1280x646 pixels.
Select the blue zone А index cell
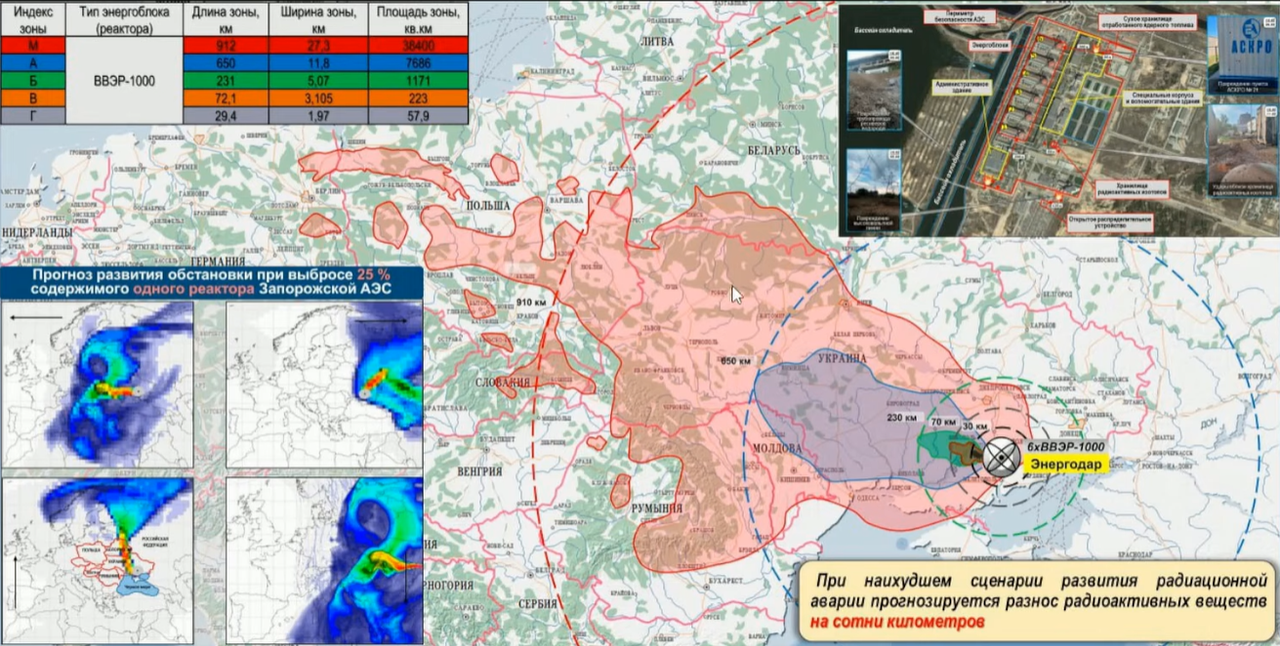click(x=32, y=62)
